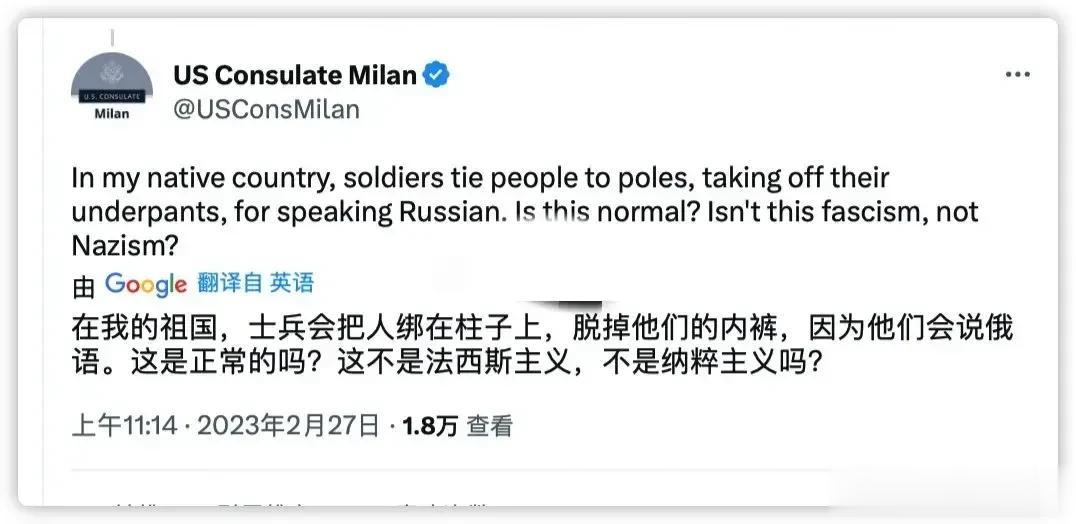The width and height of the screenshot is (1076, 524).
Task: Click the 1.8万 view count number
Action: click(430, 427)
